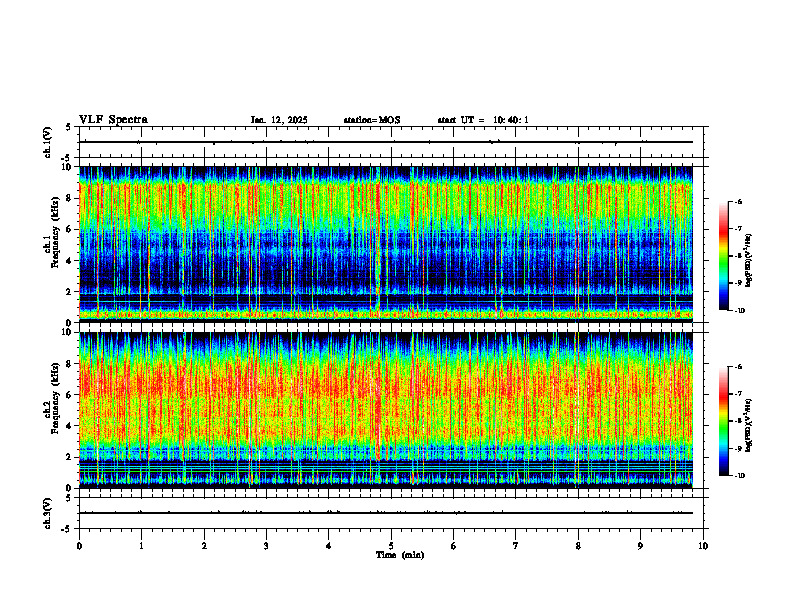Viewport: 792px width, 612px height.
Task: Click the time axis tick label "9"
Action: pos(640,546)
